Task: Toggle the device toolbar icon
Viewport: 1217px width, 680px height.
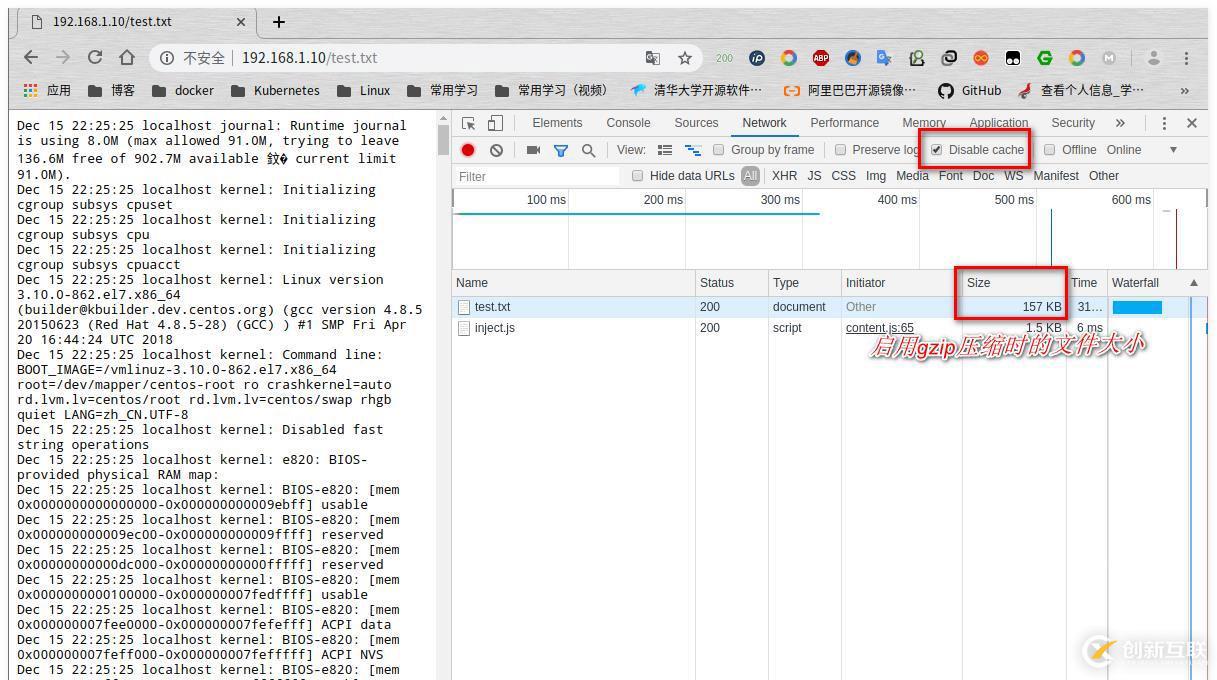Action: coord(495,123)
